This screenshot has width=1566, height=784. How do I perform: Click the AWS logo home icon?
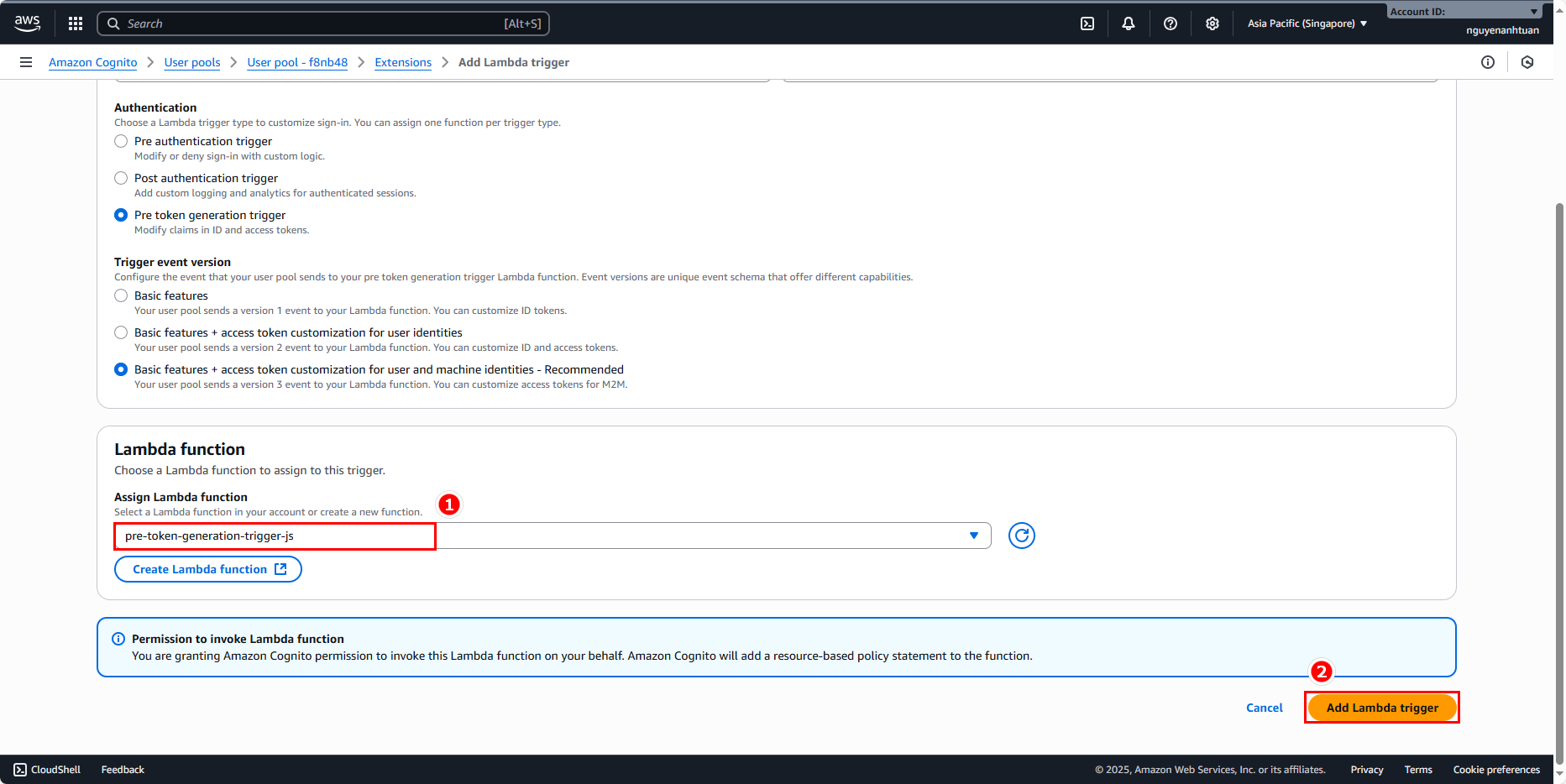pos(27,24)
